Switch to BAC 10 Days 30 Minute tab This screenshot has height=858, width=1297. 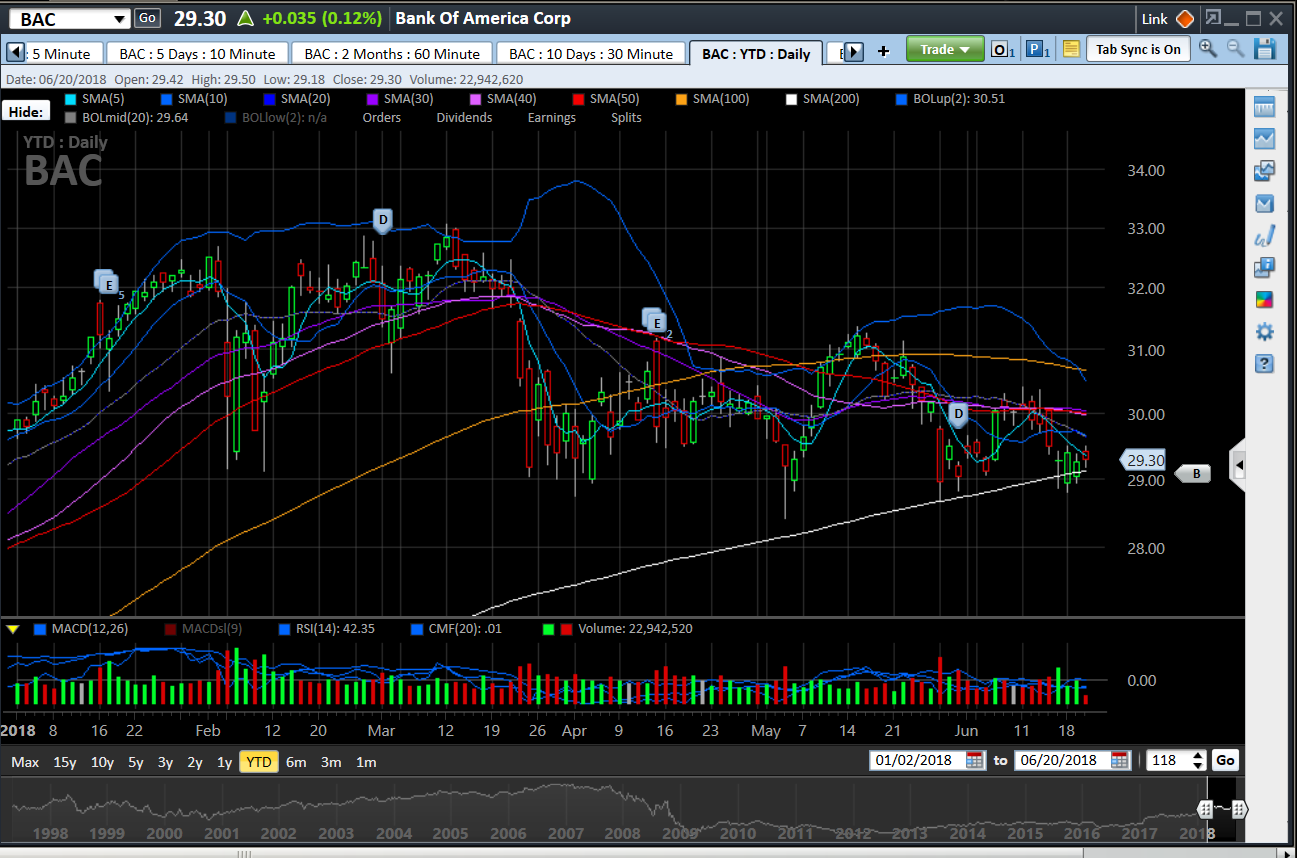(591, 54)
